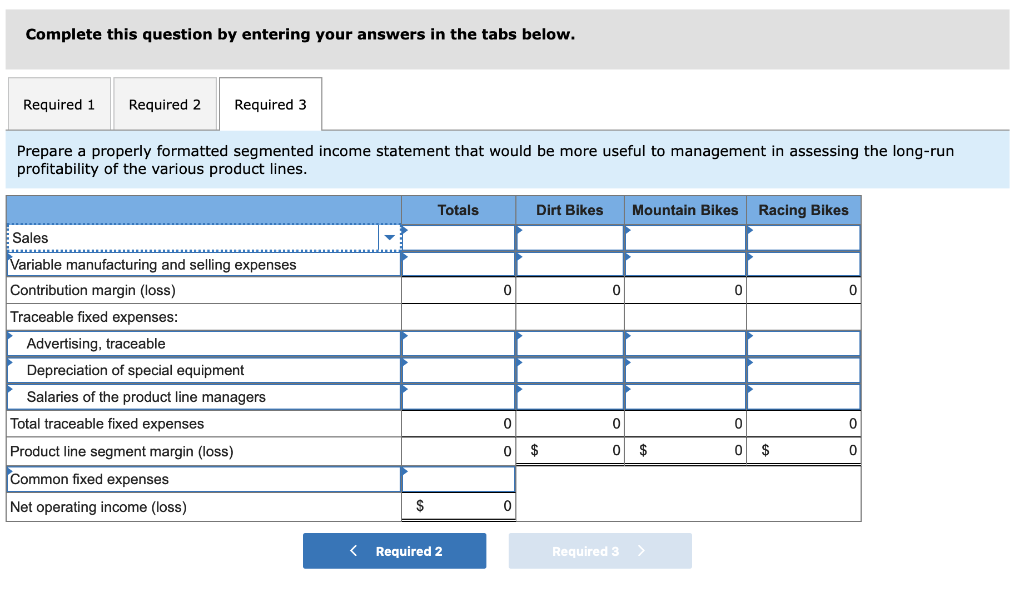Switch to the Required 1 tab
Viewport: 1024px width, 607px height.
pos(59,105)
